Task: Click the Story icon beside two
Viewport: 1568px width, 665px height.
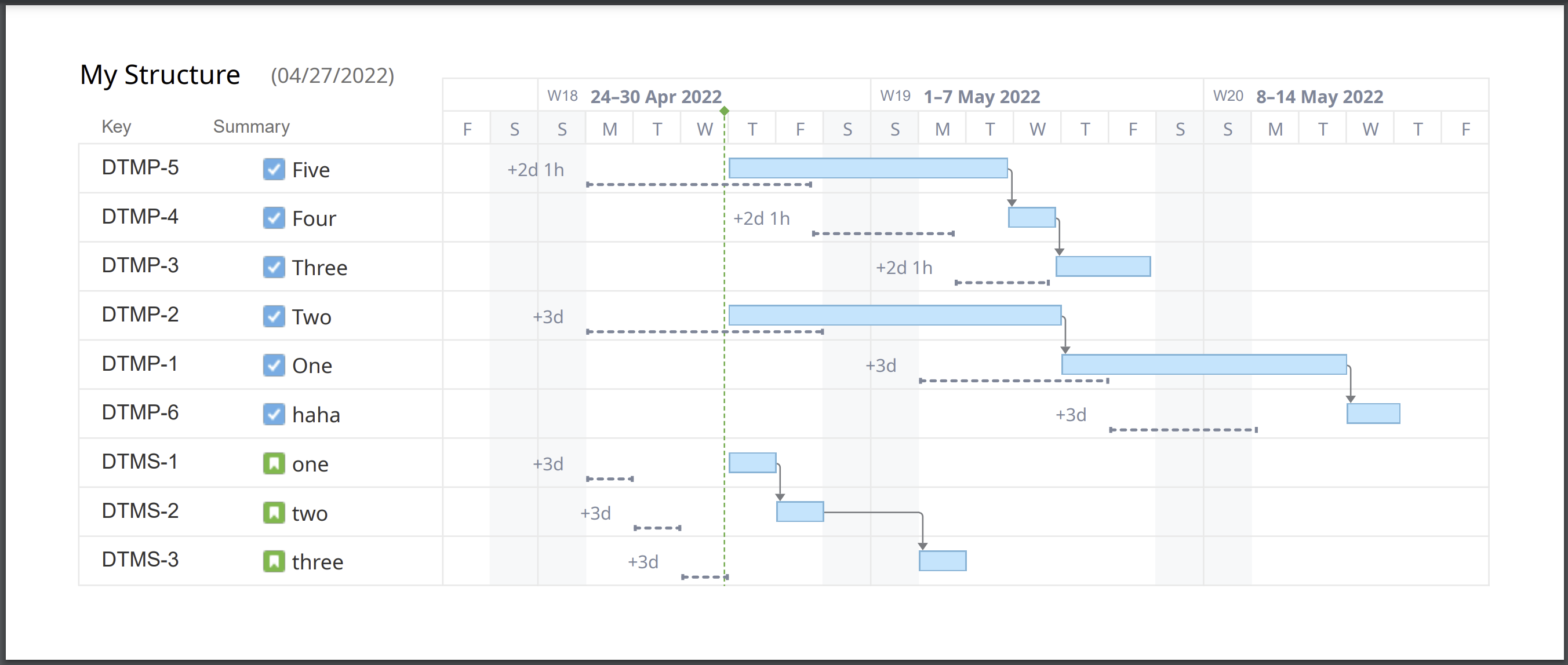Action: (275, 512)
